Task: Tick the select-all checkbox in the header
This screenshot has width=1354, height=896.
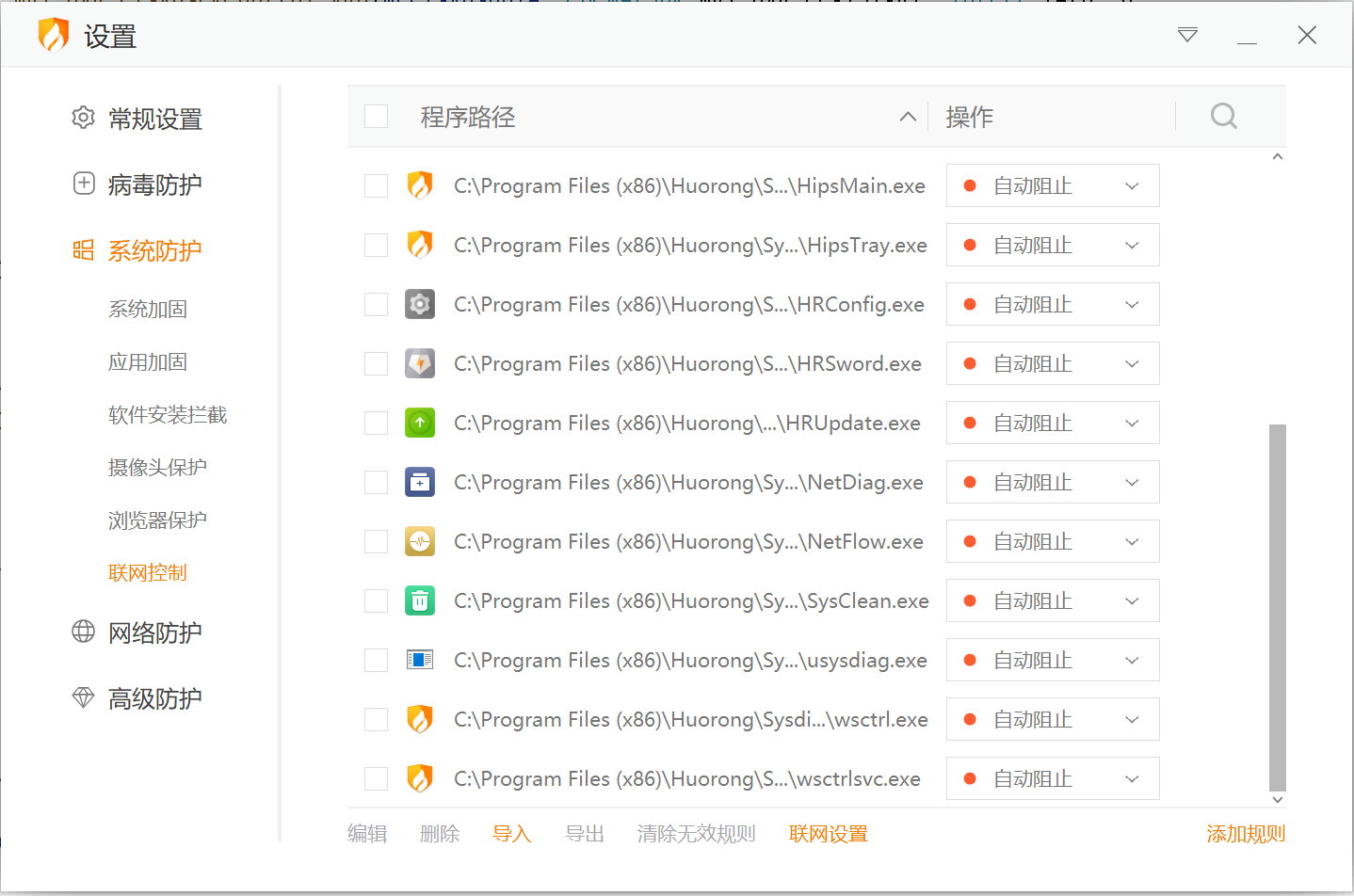Action: pos(376,116)
